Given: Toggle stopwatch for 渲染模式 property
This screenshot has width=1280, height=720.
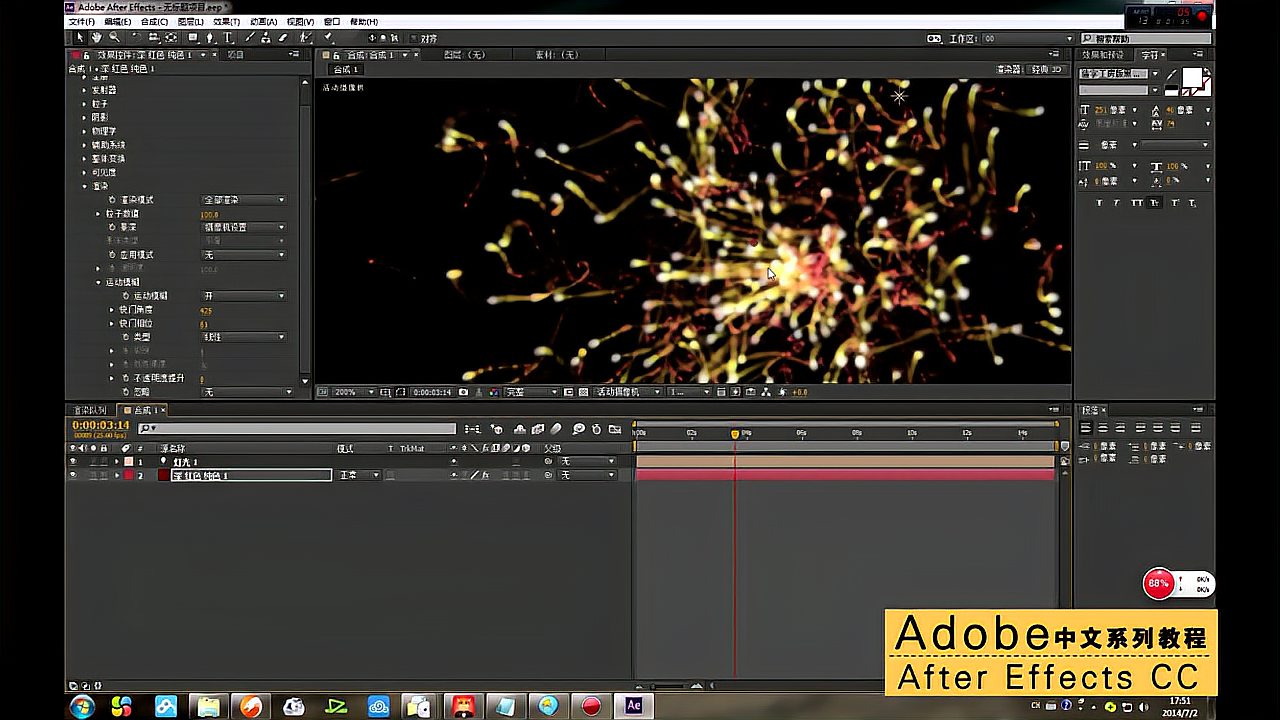Looking at the screenshot, I should click(112, 200).
